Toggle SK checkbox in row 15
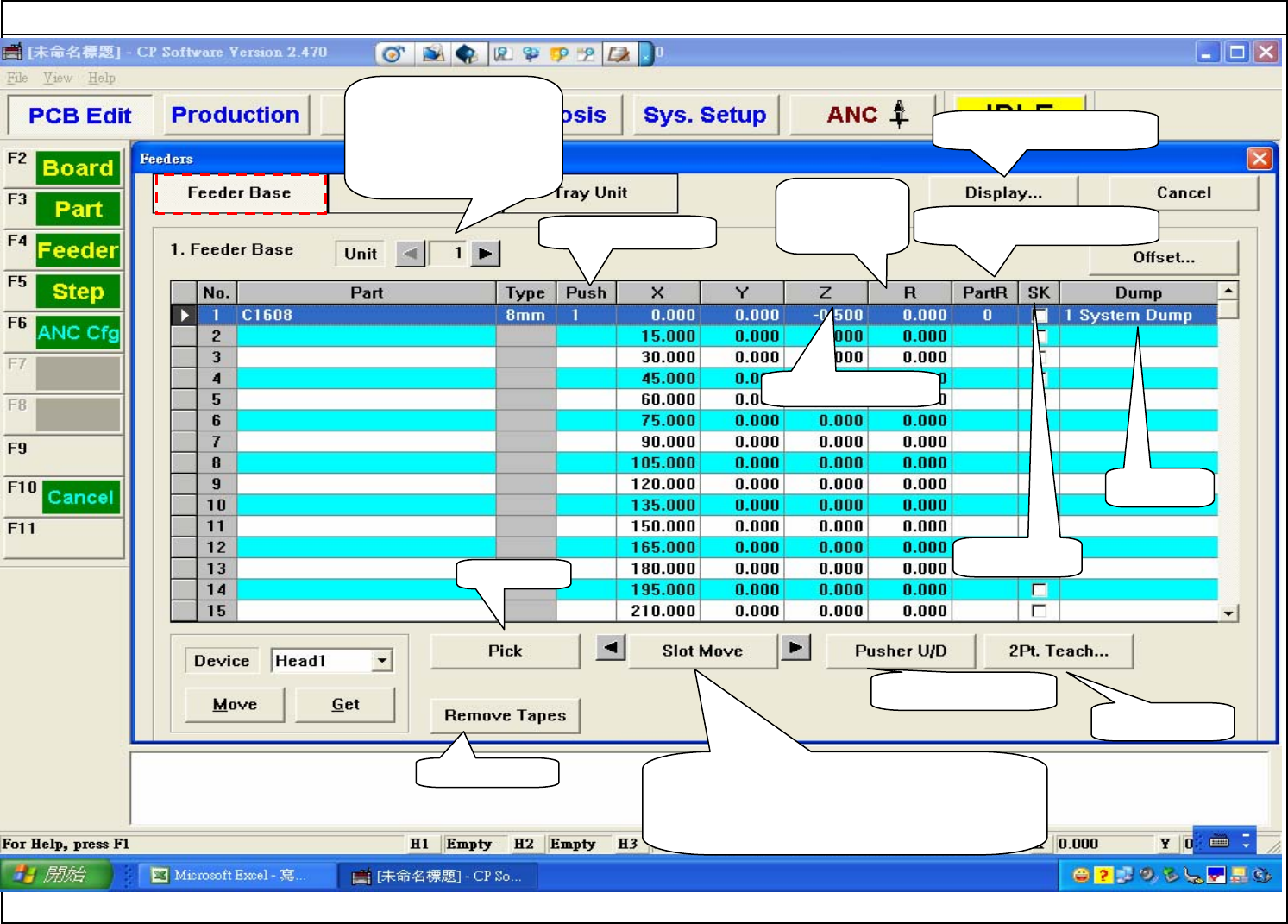 click(1040, 611)
